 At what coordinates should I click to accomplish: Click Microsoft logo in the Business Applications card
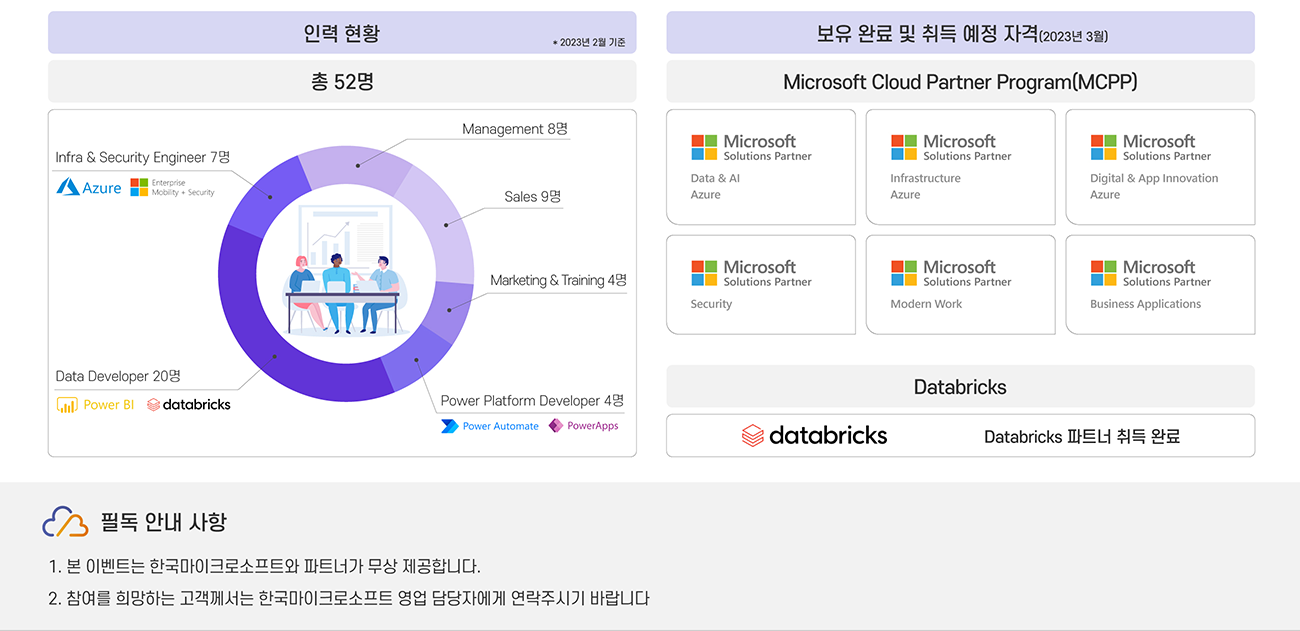coord(1151,274)
